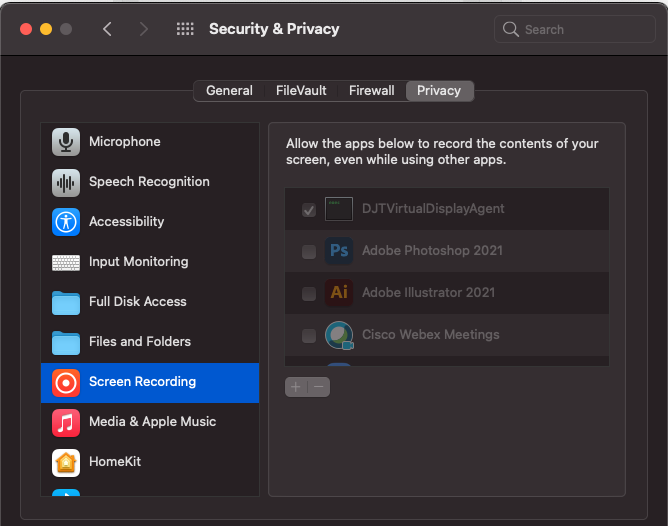Enable Adobe Photoshop 2021 checkbox

(x=309, y=252)
